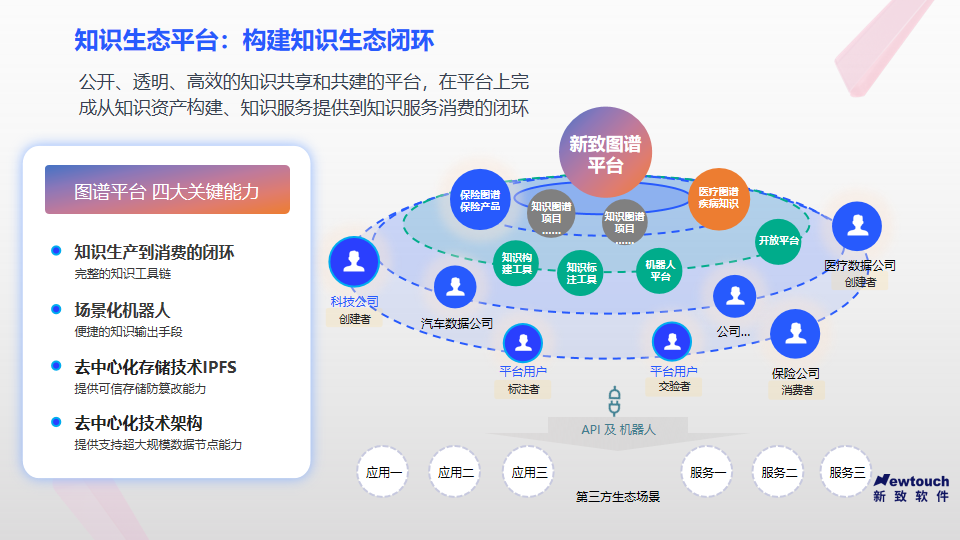Click the 医疗数据公司 user avatar icon
The image size is (960, 540).
[x=857, y=226]
